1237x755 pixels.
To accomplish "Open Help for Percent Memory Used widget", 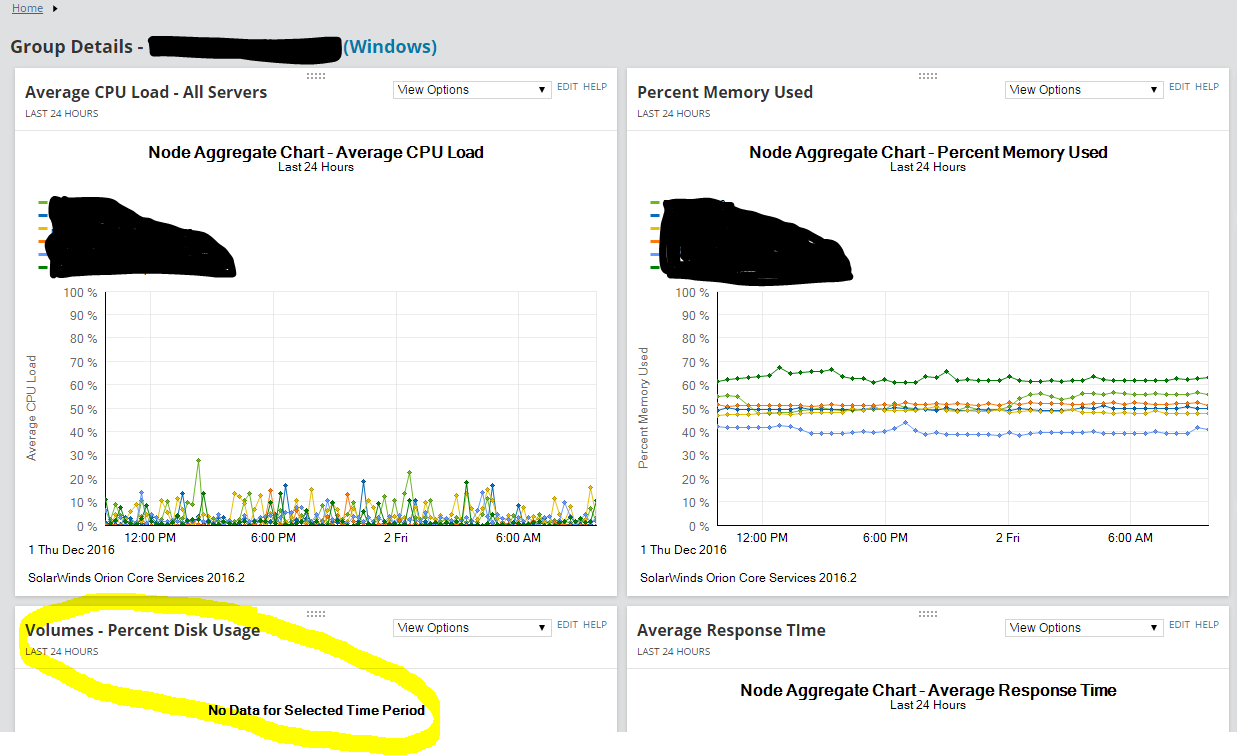I will (x=1207, y=87).
